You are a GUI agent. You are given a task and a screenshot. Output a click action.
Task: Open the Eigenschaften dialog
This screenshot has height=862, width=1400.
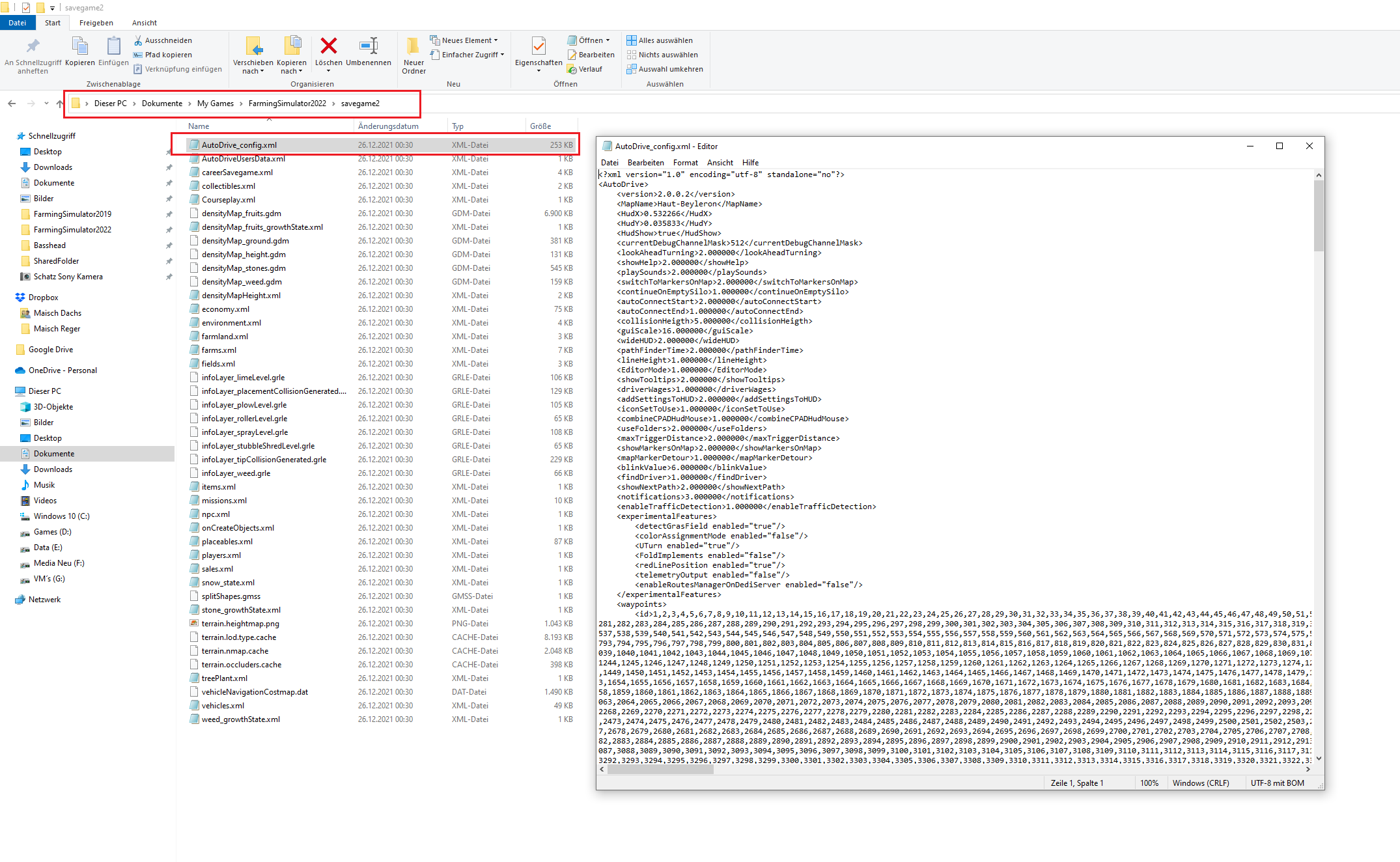point(539,54)
